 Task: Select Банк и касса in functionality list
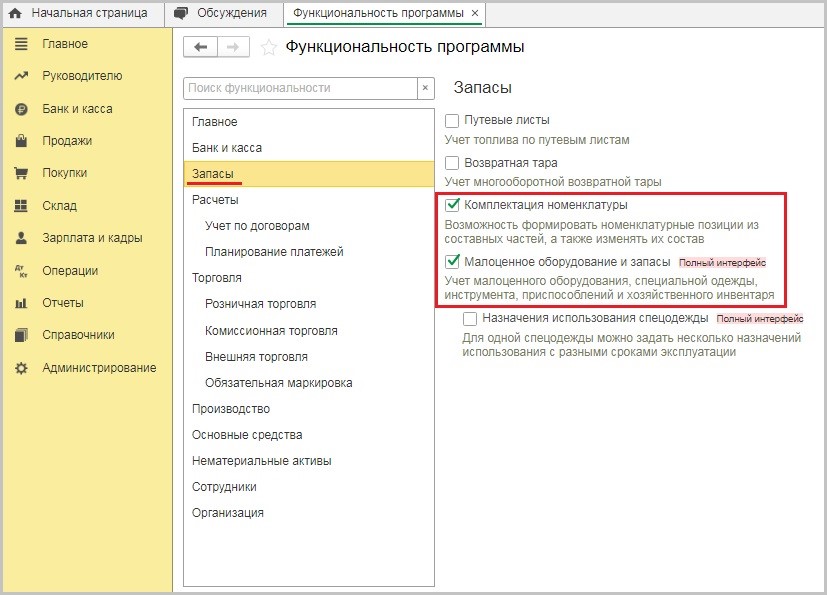click(309, 148)
